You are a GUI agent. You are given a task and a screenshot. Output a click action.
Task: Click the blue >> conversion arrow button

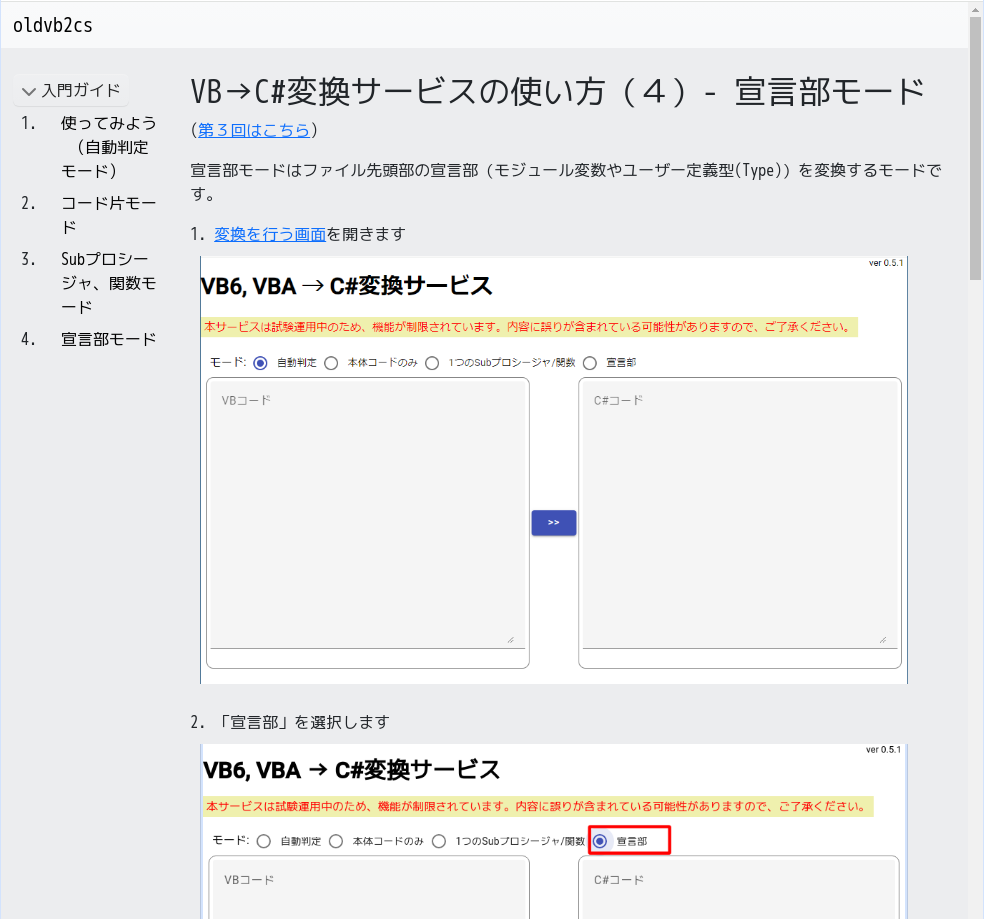(553, 522)
